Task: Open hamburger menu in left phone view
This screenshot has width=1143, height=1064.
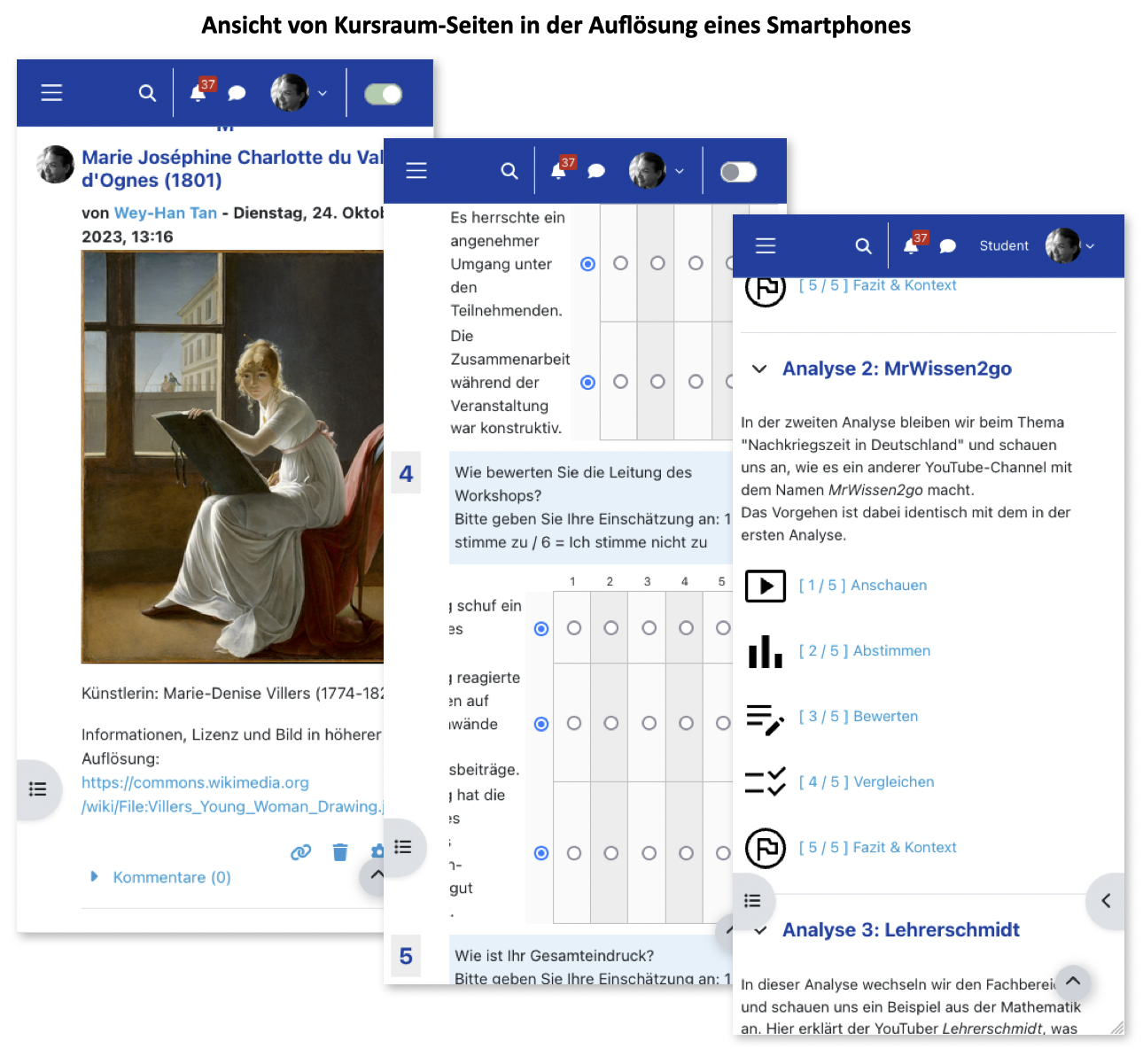Action: [x=51, y=93]
